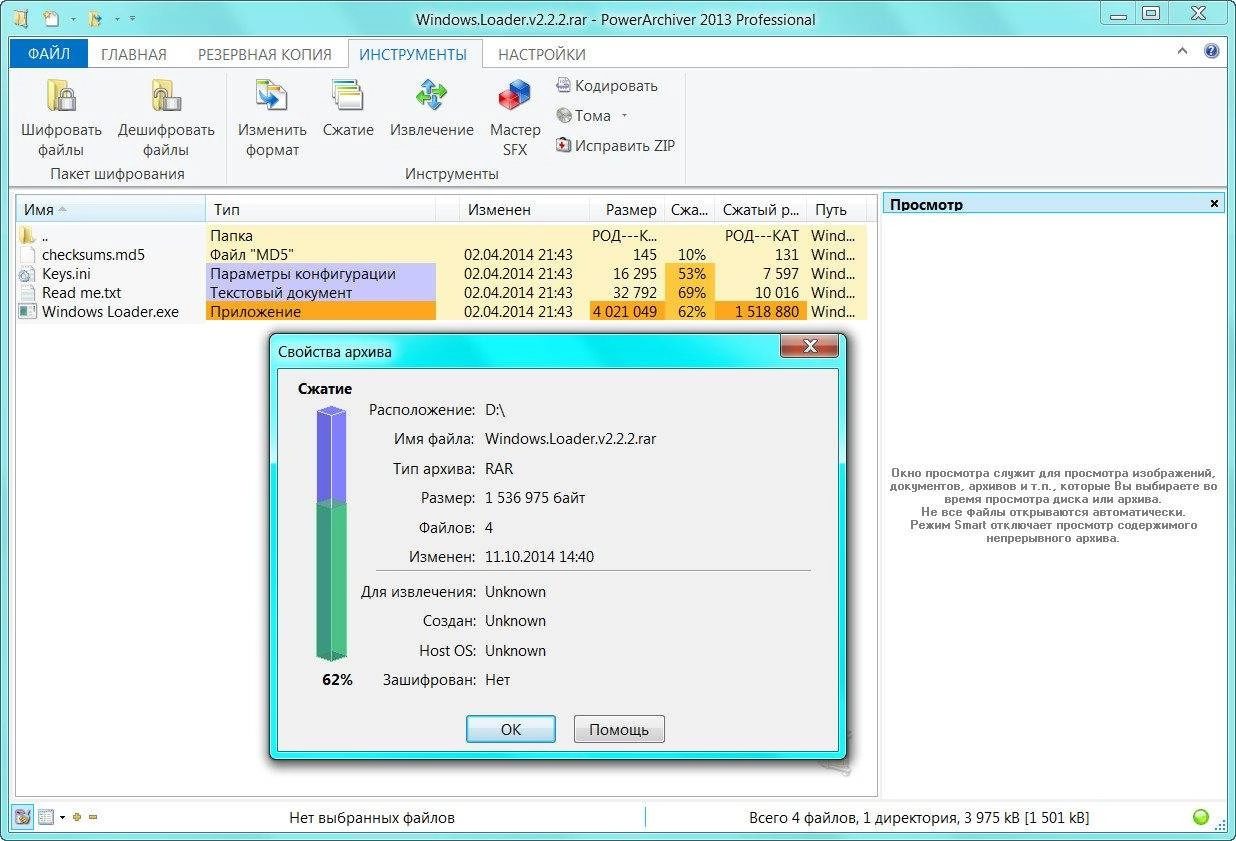1236x841 pixels.
Task: Click the 'Нет выбранных файлов' status text
Action: click(372, 818)
